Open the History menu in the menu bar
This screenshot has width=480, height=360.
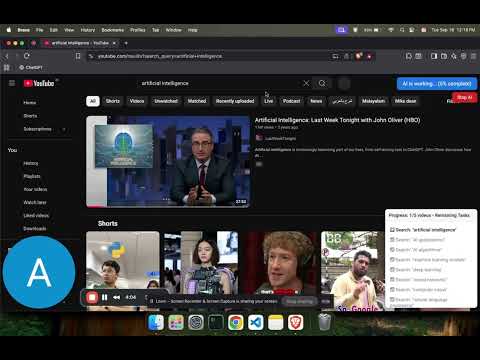click(x=88, y=30)
